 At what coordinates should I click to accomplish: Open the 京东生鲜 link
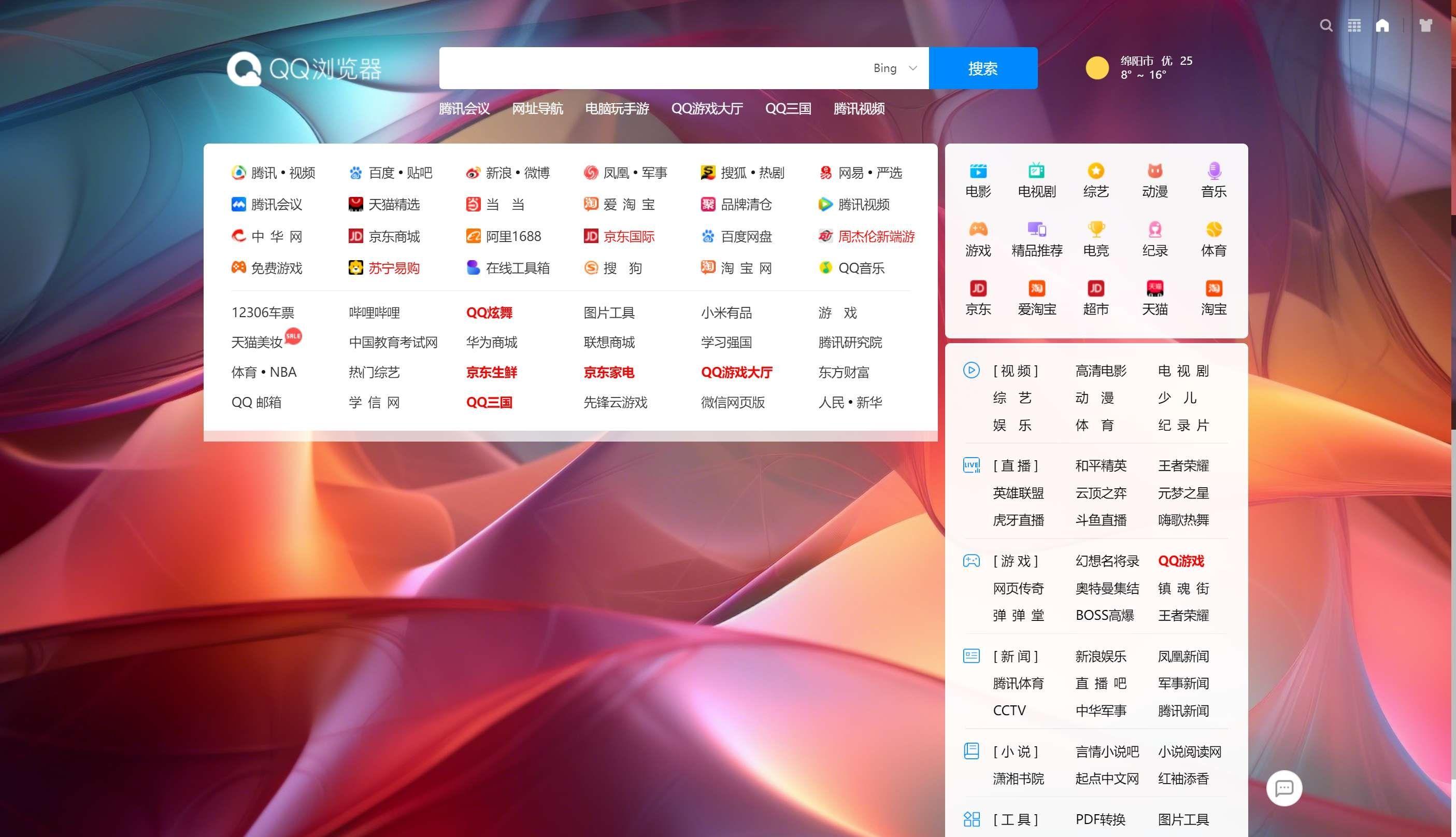[491, 373]
